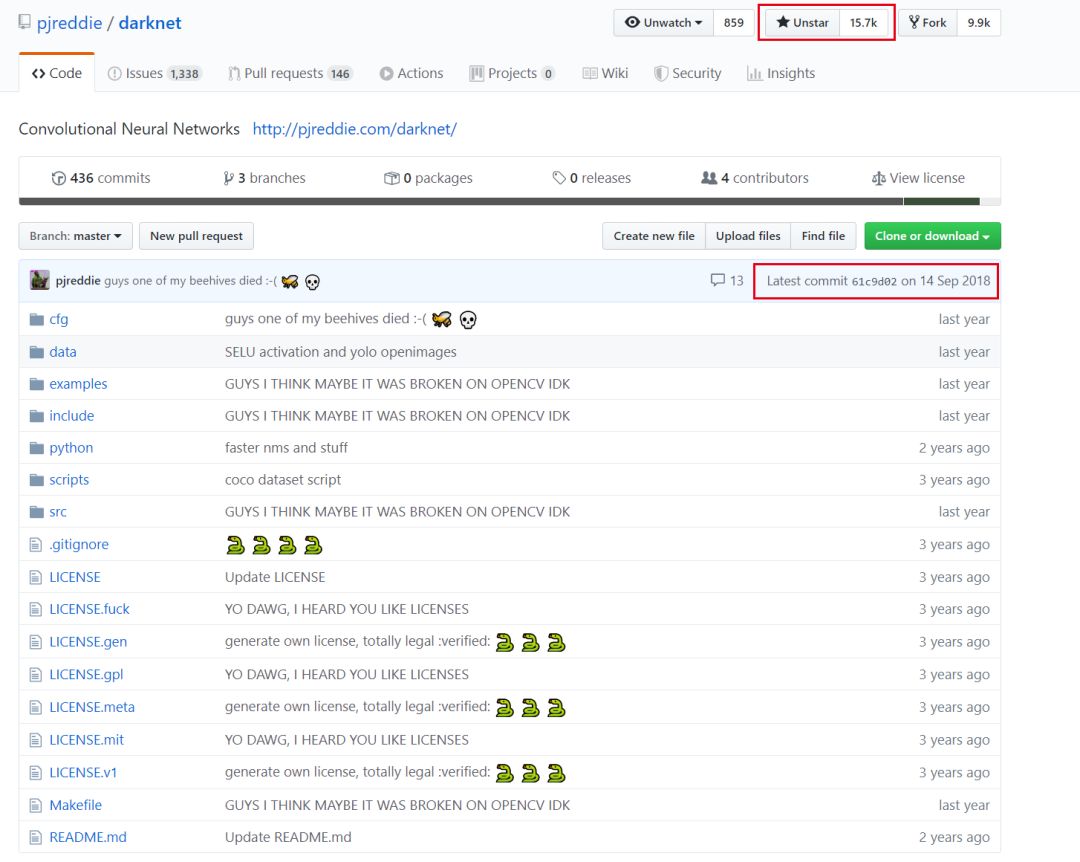Open the src folder
This screenshot has height=862, width=1080.
[58, 512]
